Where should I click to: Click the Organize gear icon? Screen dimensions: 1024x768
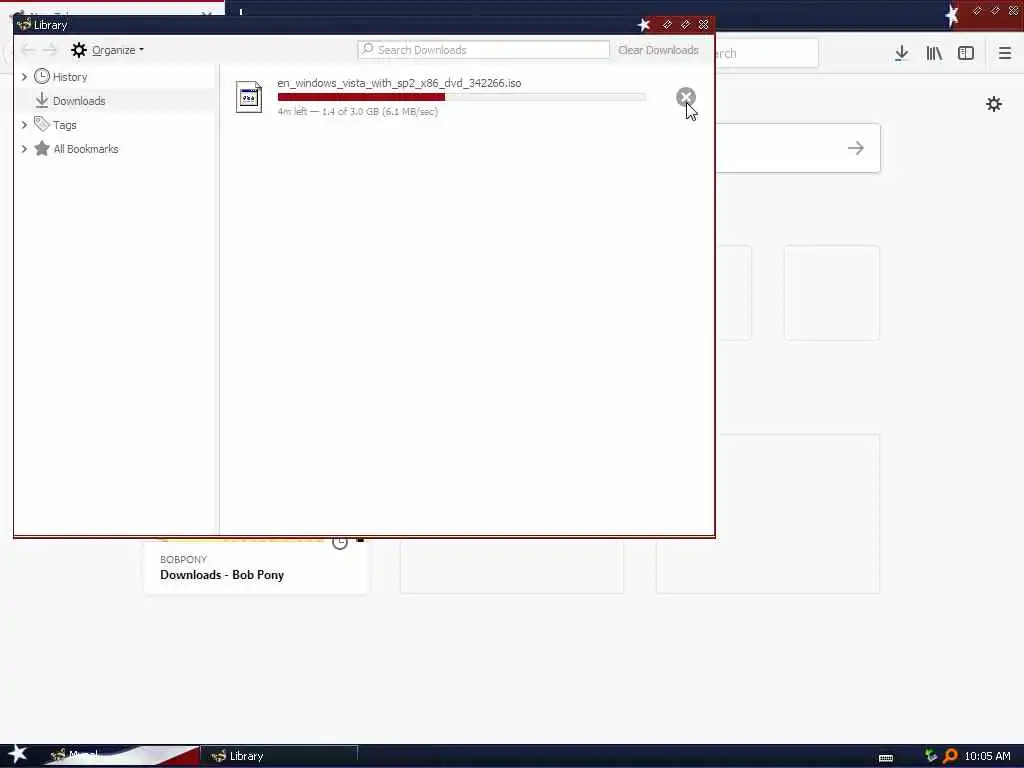[x=79, y=50]
